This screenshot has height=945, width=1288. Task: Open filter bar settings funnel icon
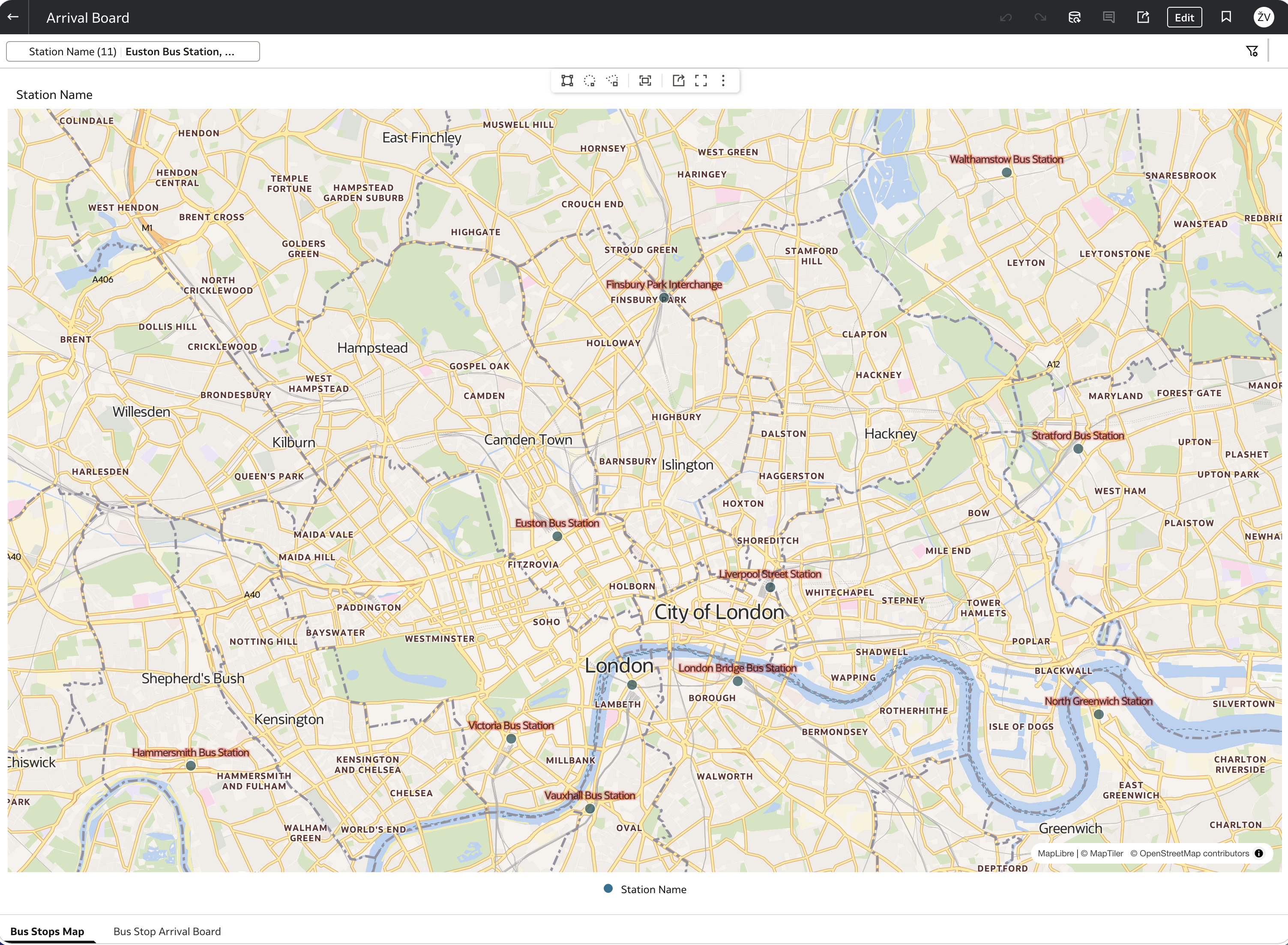(x=1252, y=51)
